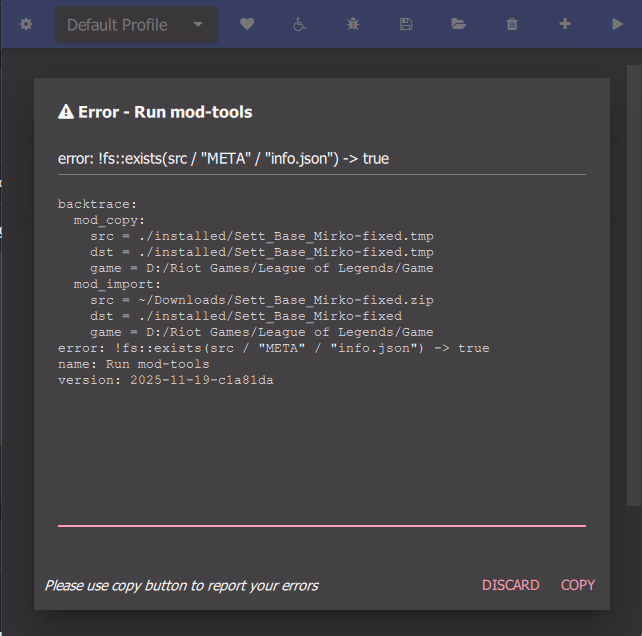642x636 pixels.
Task: Click the warning triangle in error title
Action: click(x=66, y=112)
